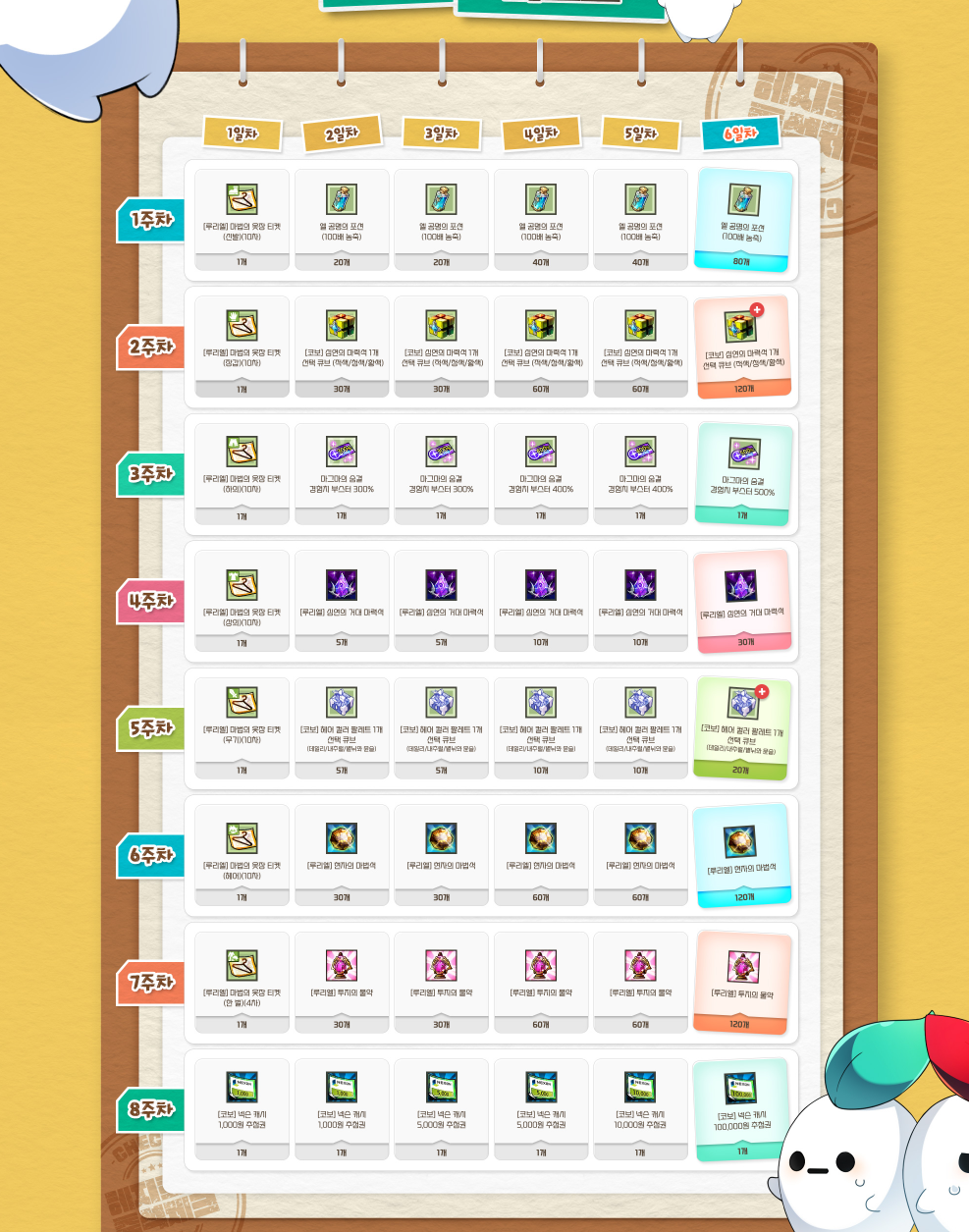
Task: Click the 1주차 2일차 El resonance potion icon
Action: 342,199
